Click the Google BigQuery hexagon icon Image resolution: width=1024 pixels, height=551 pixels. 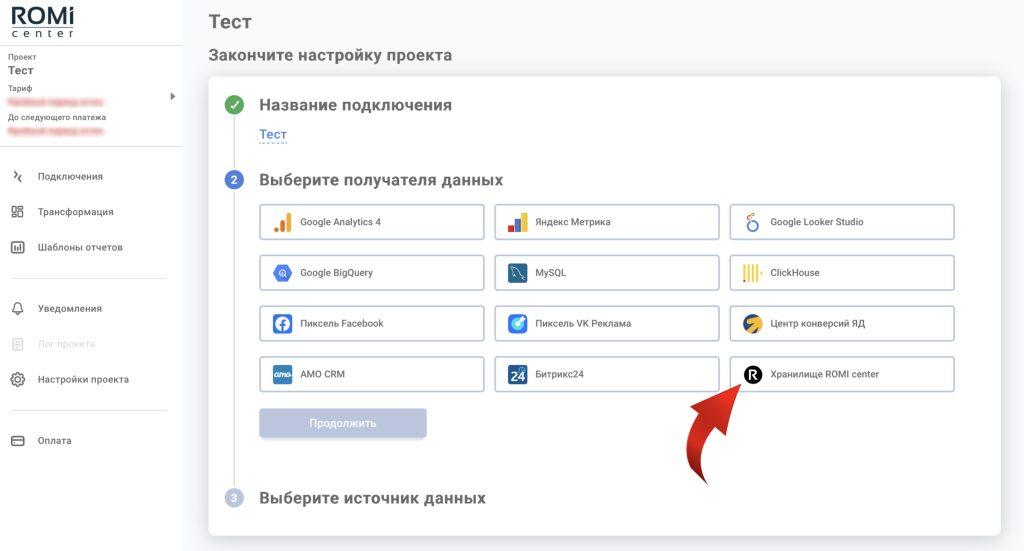point(282,273)
